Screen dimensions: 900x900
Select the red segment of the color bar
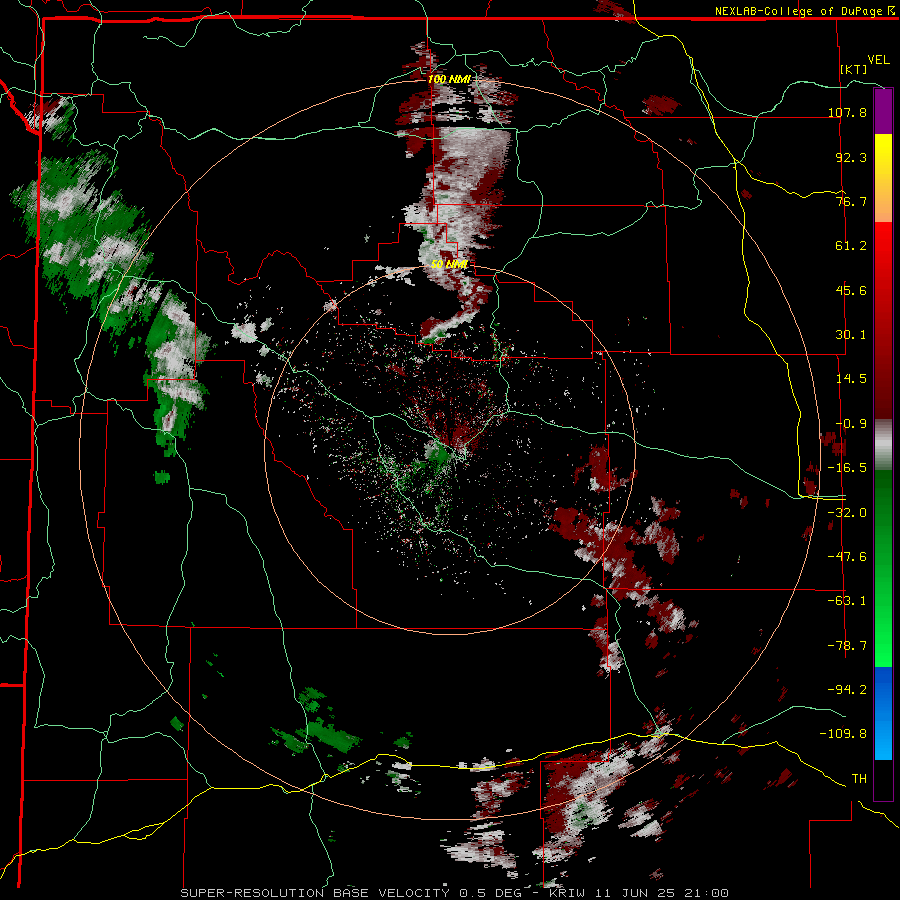(x=883, y=320)
